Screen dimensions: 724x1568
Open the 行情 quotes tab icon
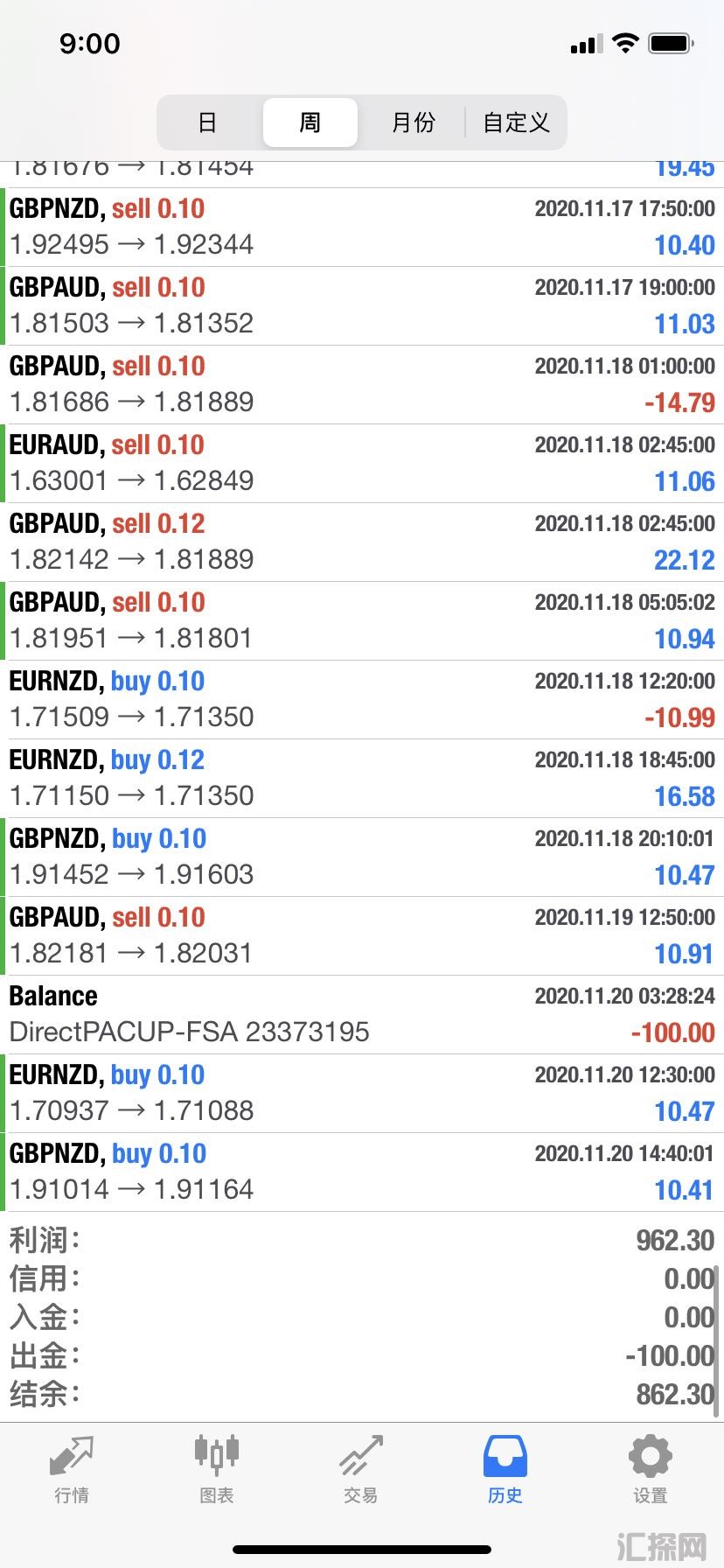(x=72, y=1456)
